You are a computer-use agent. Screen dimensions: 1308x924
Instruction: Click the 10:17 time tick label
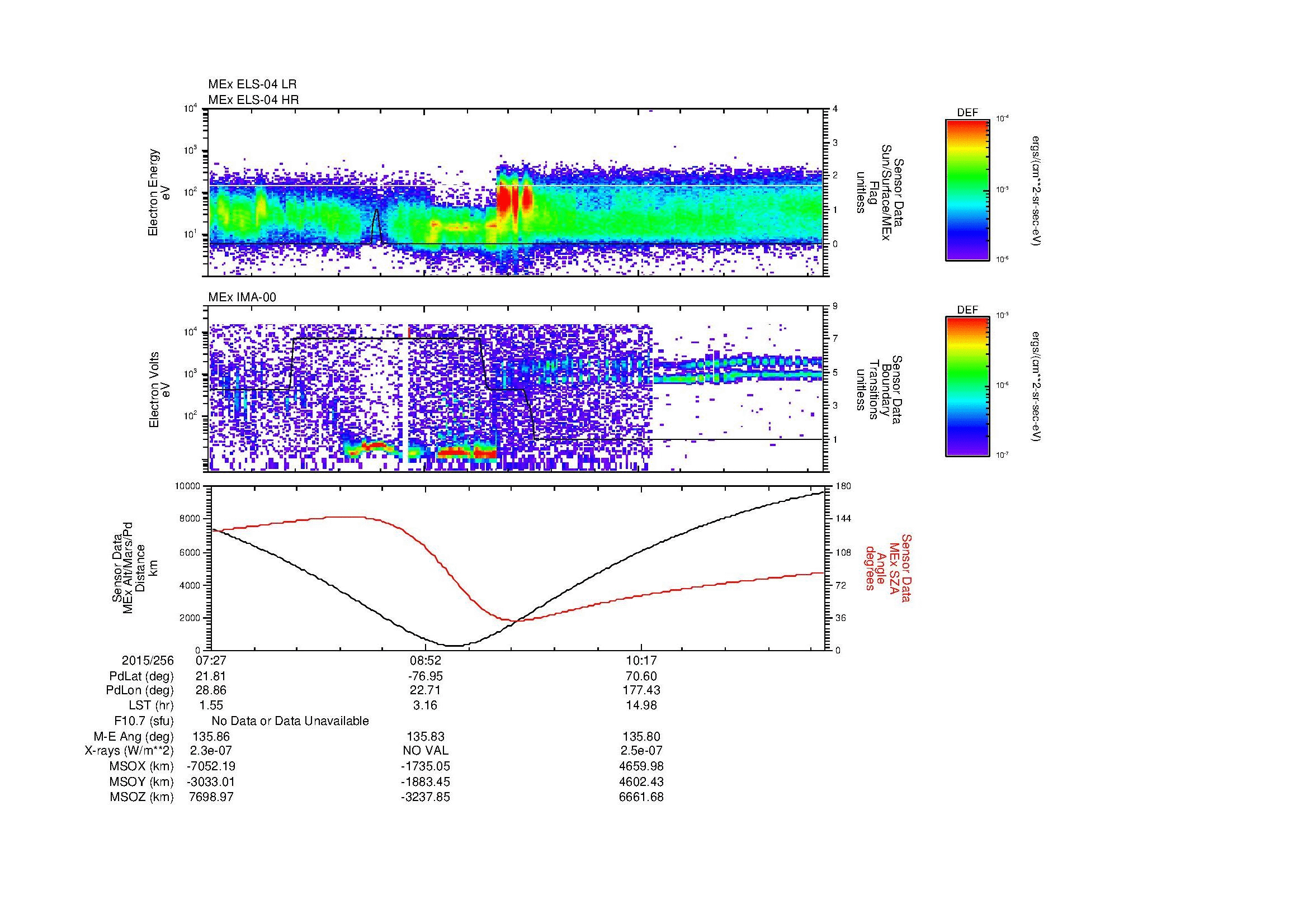pos(641,661)
